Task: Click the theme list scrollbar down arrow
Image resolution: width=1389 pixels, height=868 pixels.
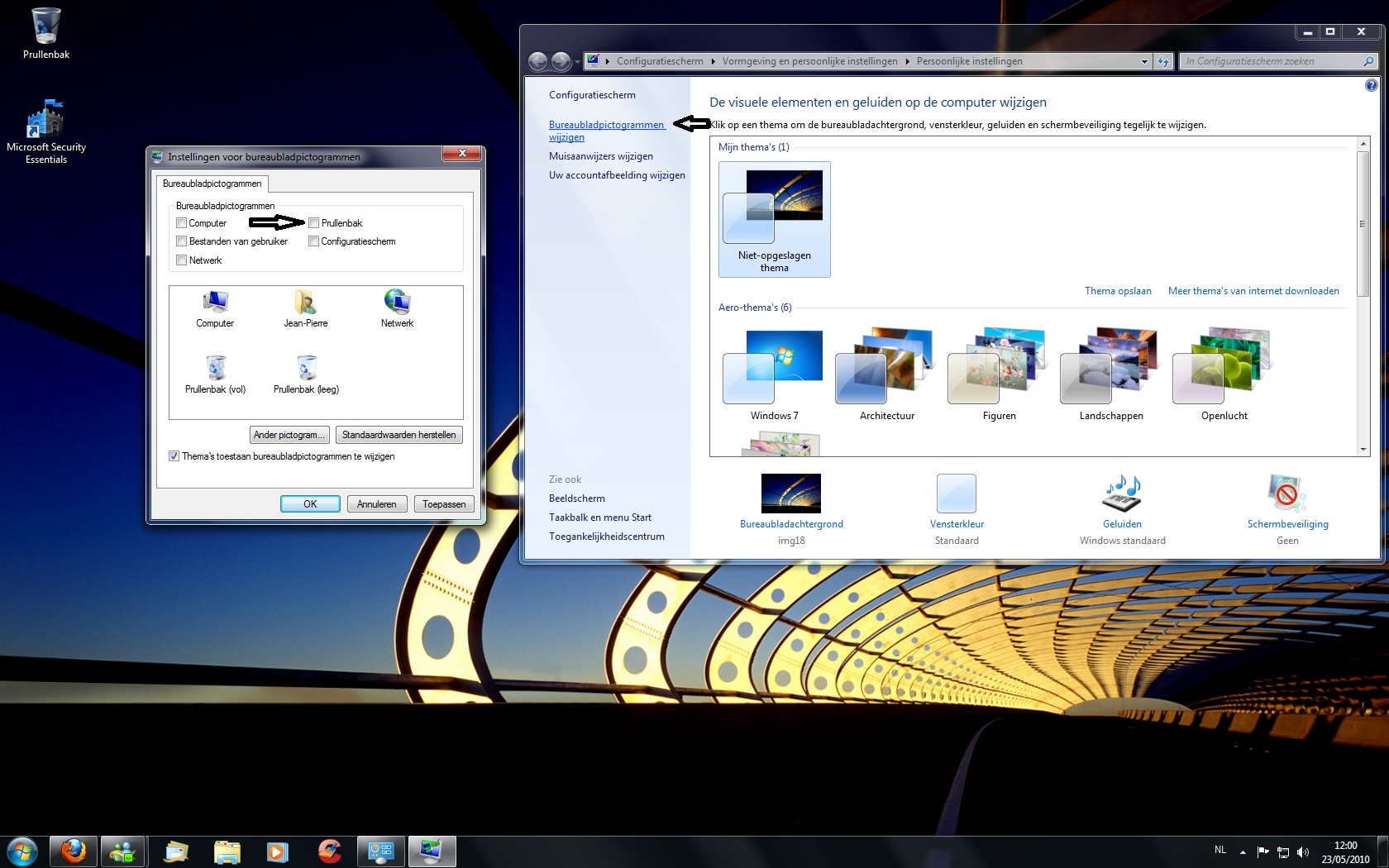Action: [x=1363, y=449]
